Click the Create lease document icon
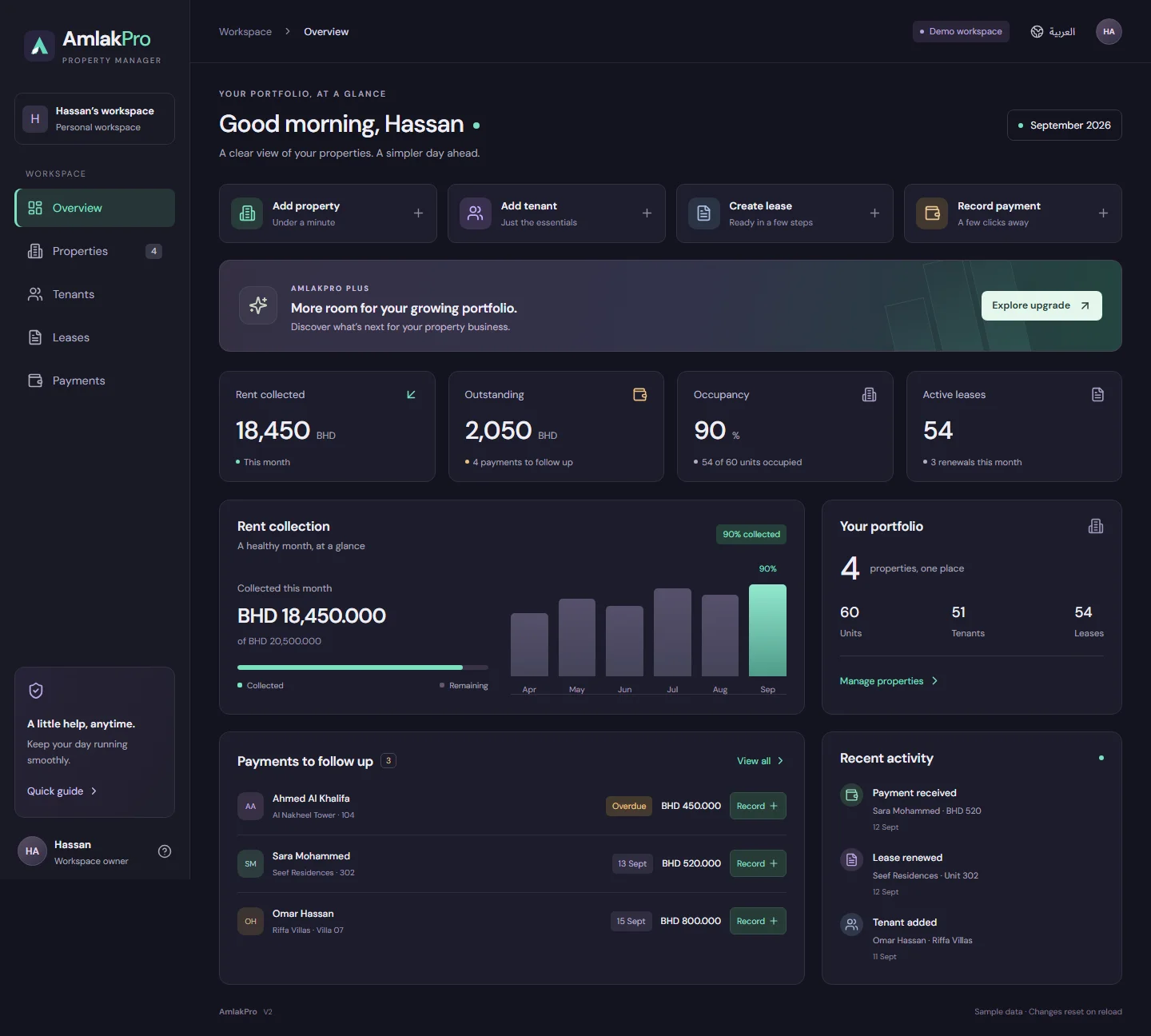Screen dimensions: 1151x1036 point(704,213)
